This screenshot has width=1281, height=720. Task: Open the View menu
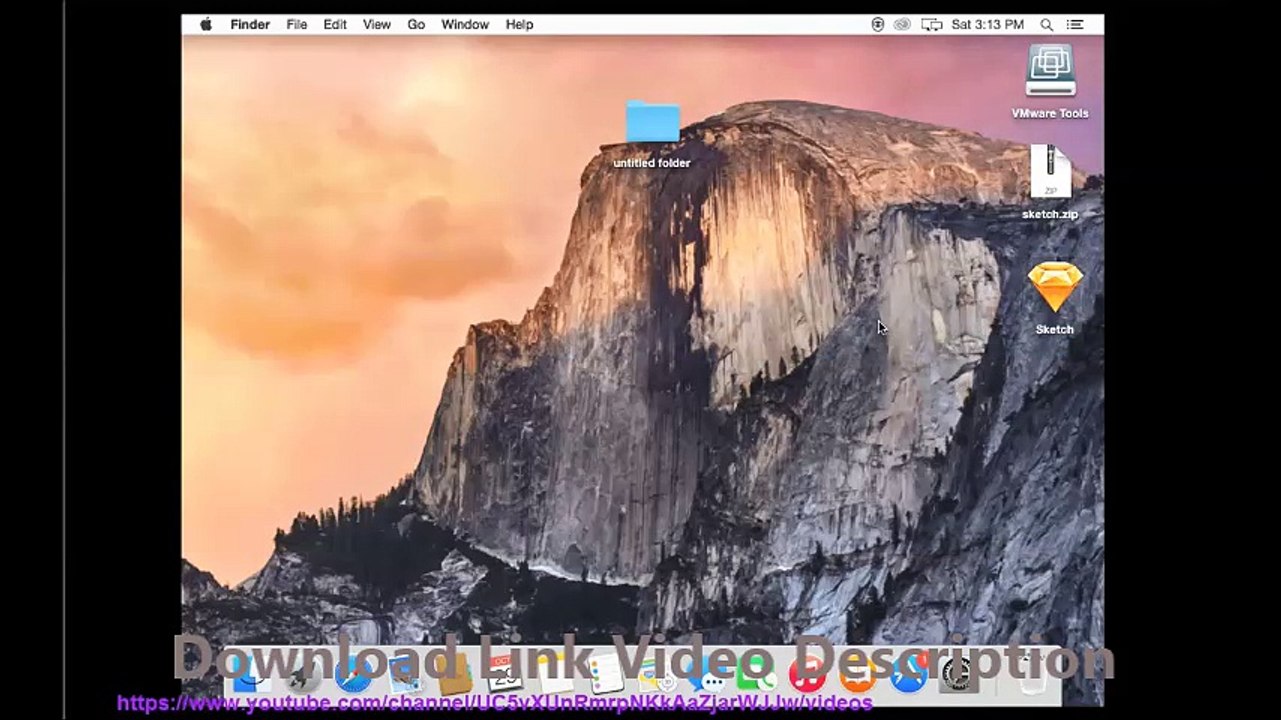click(x=377, y=24)
